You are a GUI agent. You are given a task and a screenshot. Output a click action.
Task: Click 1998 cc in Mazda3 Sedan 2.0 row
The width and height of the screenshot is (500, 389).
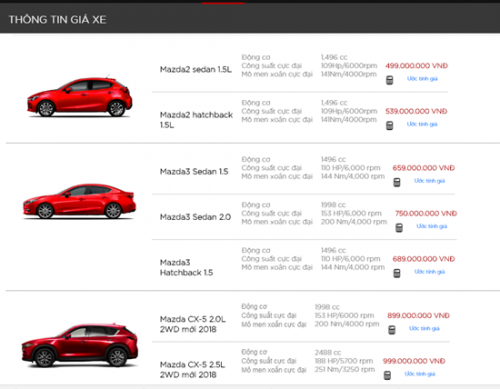[x=333, y=205]
